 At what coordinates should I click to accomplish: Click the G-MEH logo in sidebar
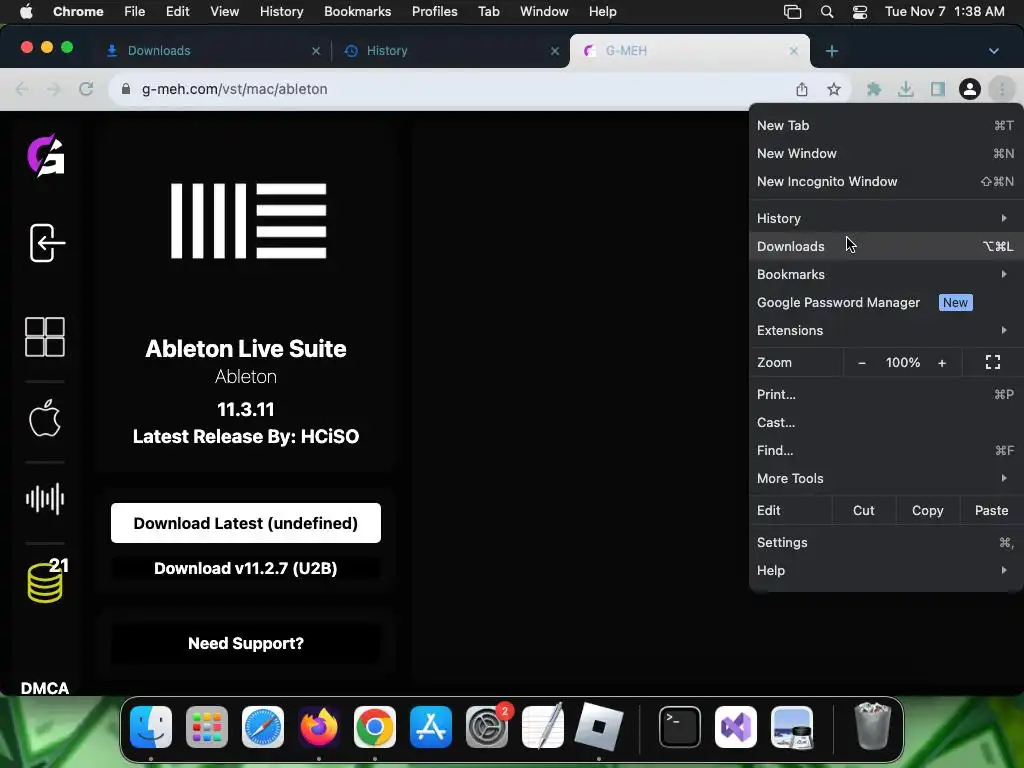tap(46, 155)
